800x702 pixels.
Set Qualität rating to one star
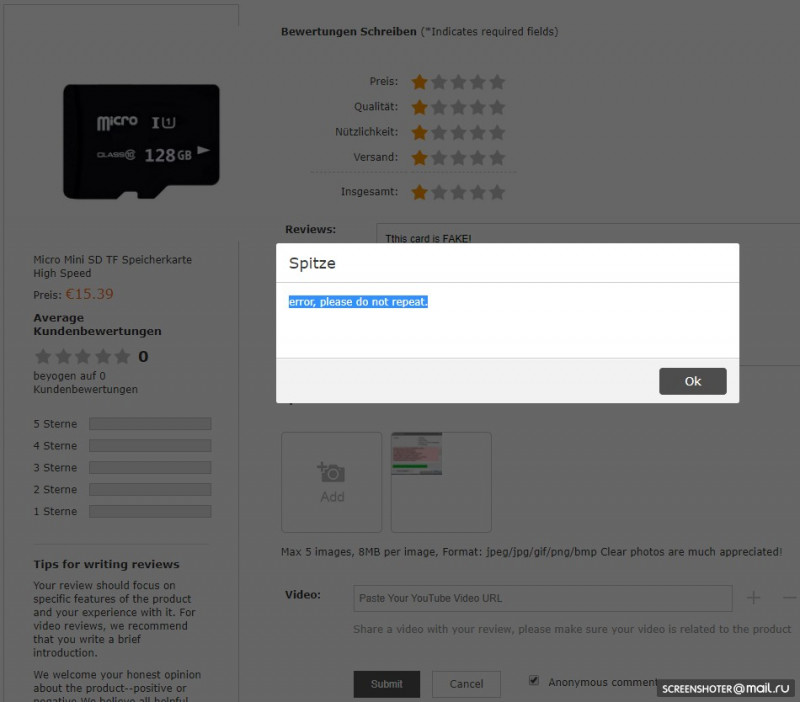coord(419,107)
